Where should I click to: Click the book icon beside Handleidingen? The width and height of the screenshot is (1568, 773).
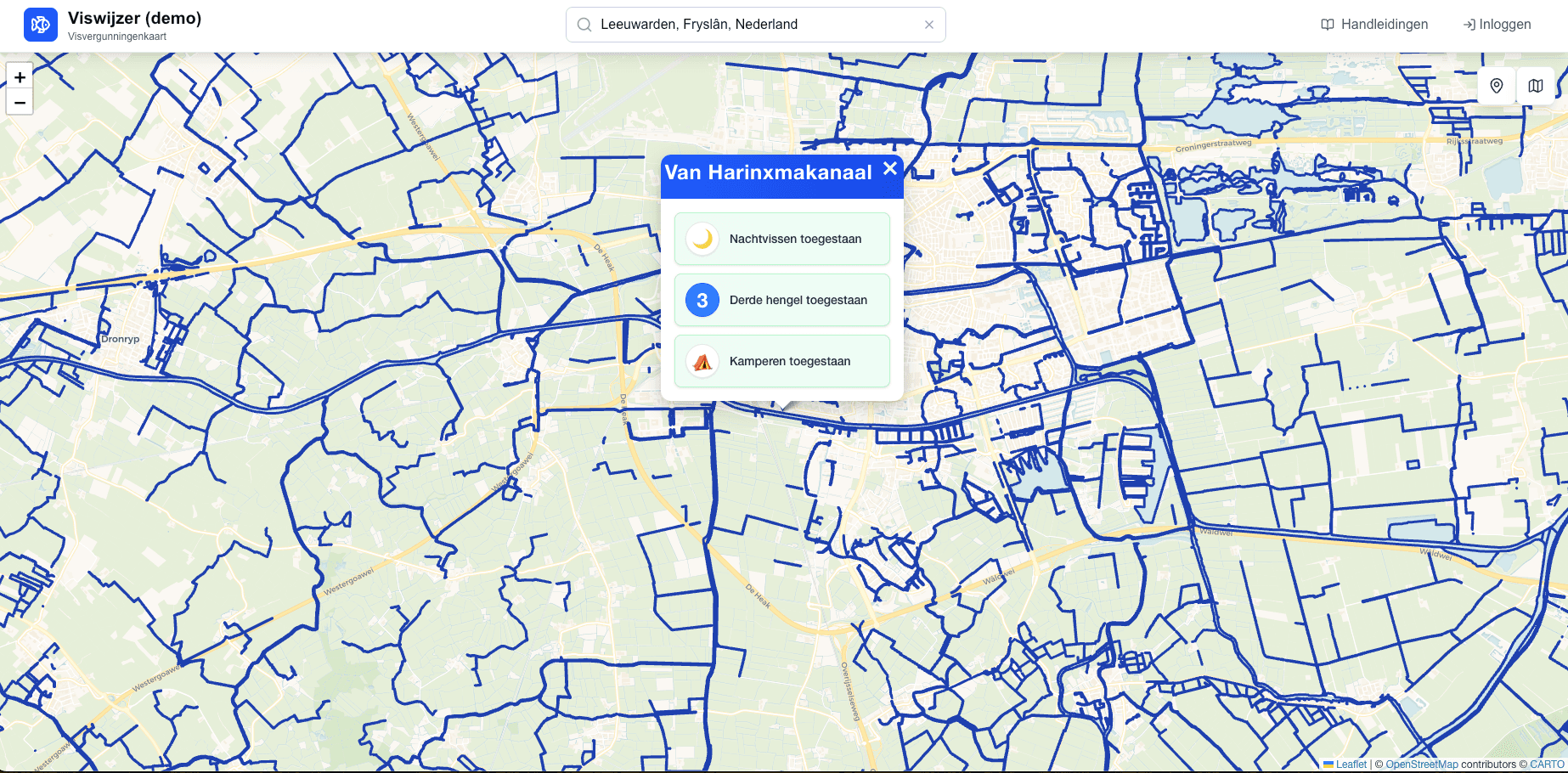1327,24
